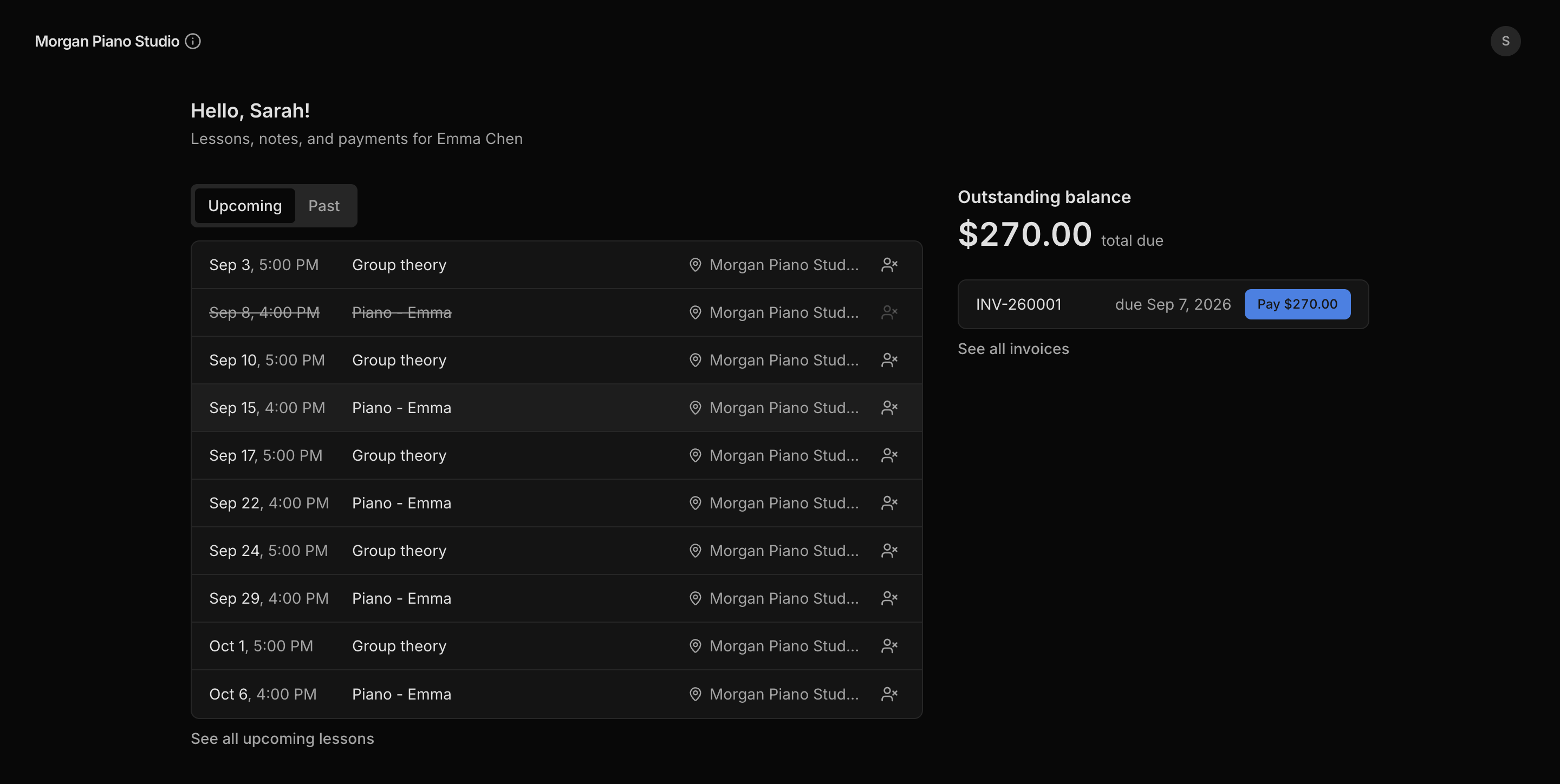1560x784 pixels.
Task: Click the info icon beside Morgan Piano Studio
Action: (193, 41)
